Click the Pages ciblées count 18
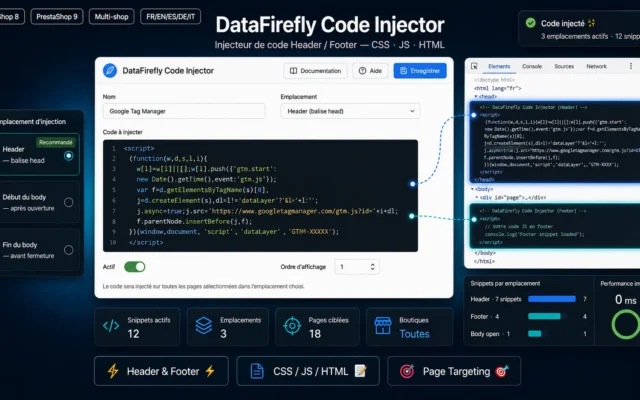Screen dimensions: 640x400 coord(315,334)
